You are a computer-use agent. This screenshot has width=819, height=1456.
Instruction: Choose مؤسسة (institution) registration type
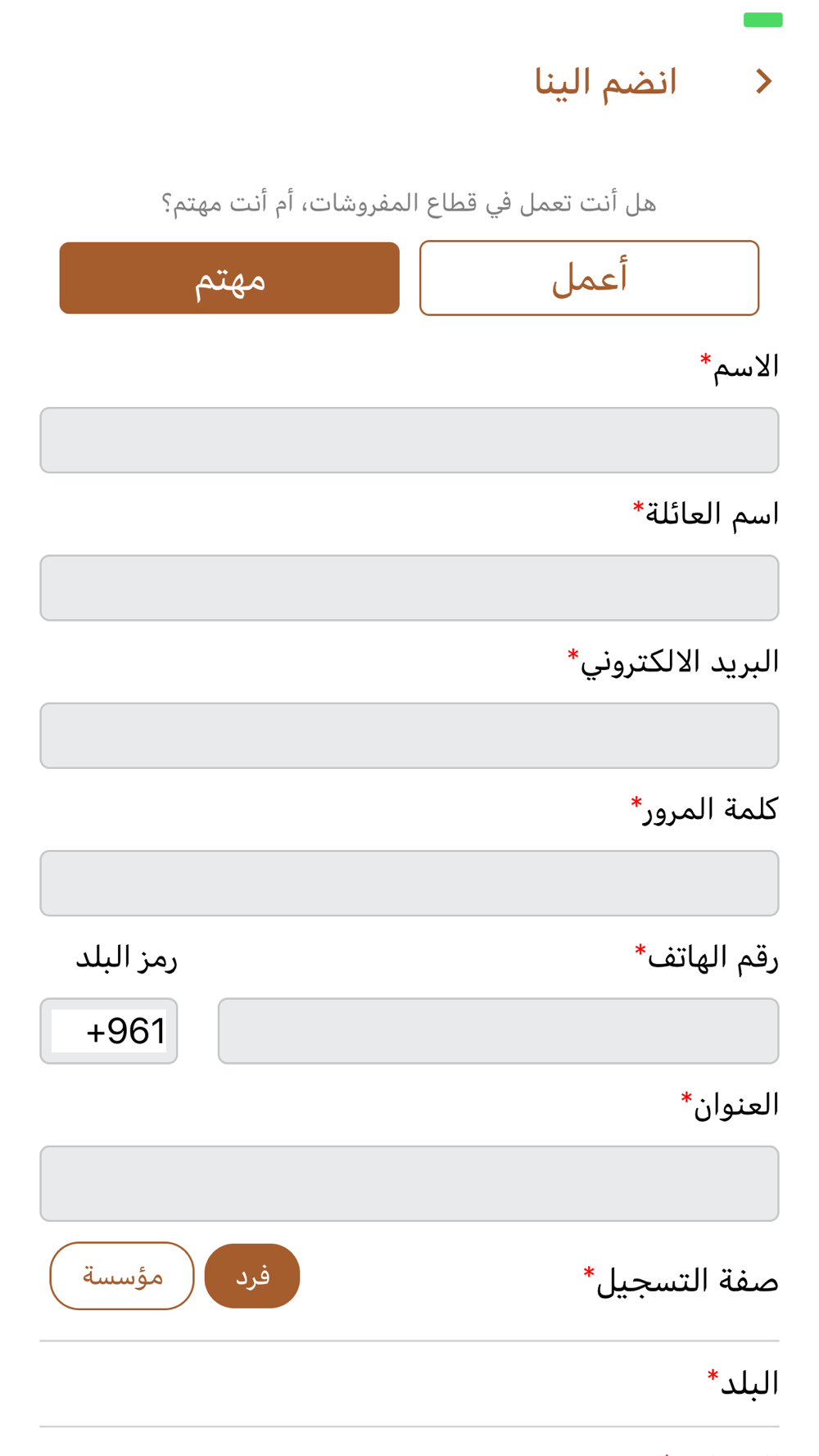click(122, 1276)
